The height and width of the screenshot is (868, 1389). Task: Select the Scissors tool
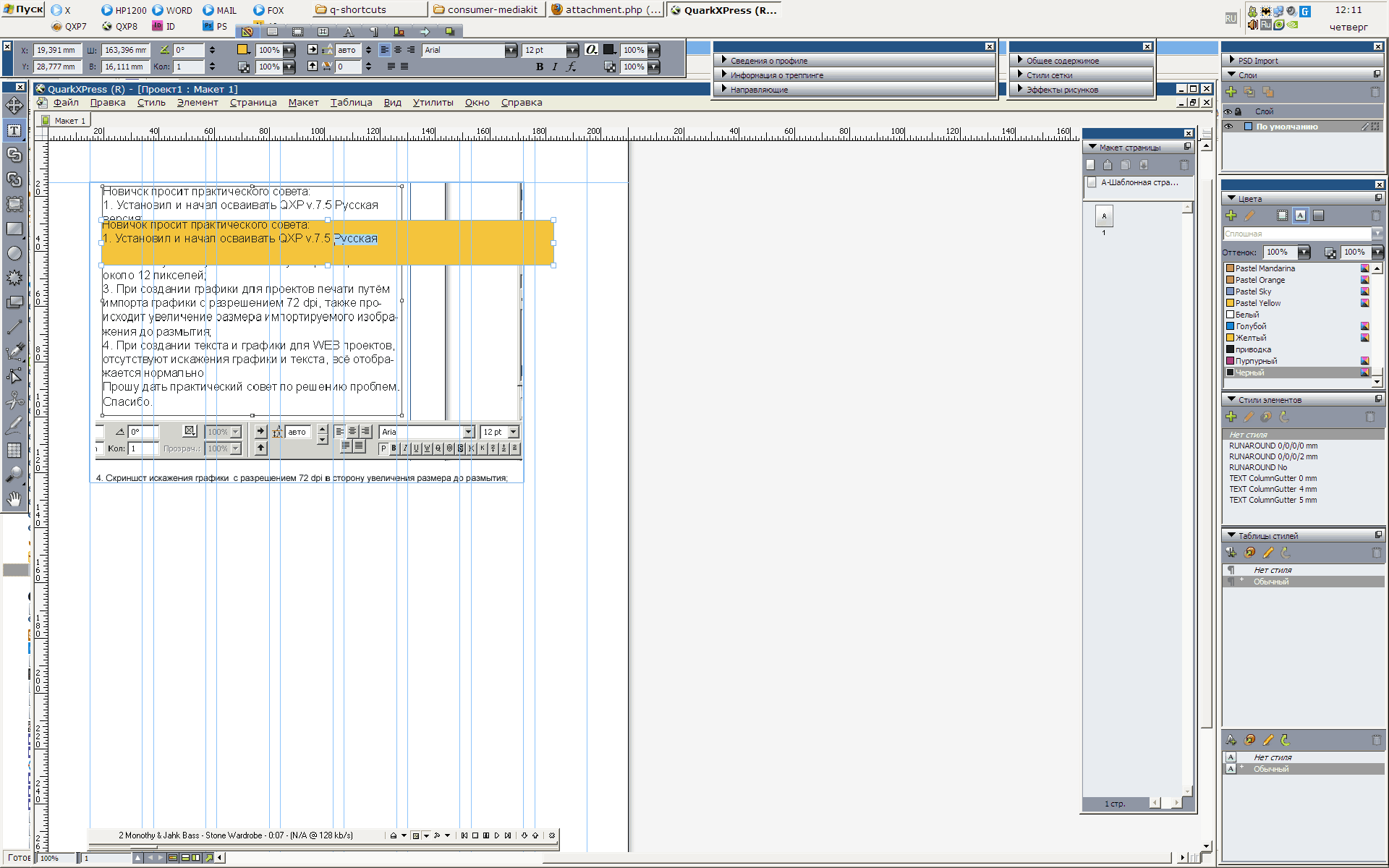[14, 401]
